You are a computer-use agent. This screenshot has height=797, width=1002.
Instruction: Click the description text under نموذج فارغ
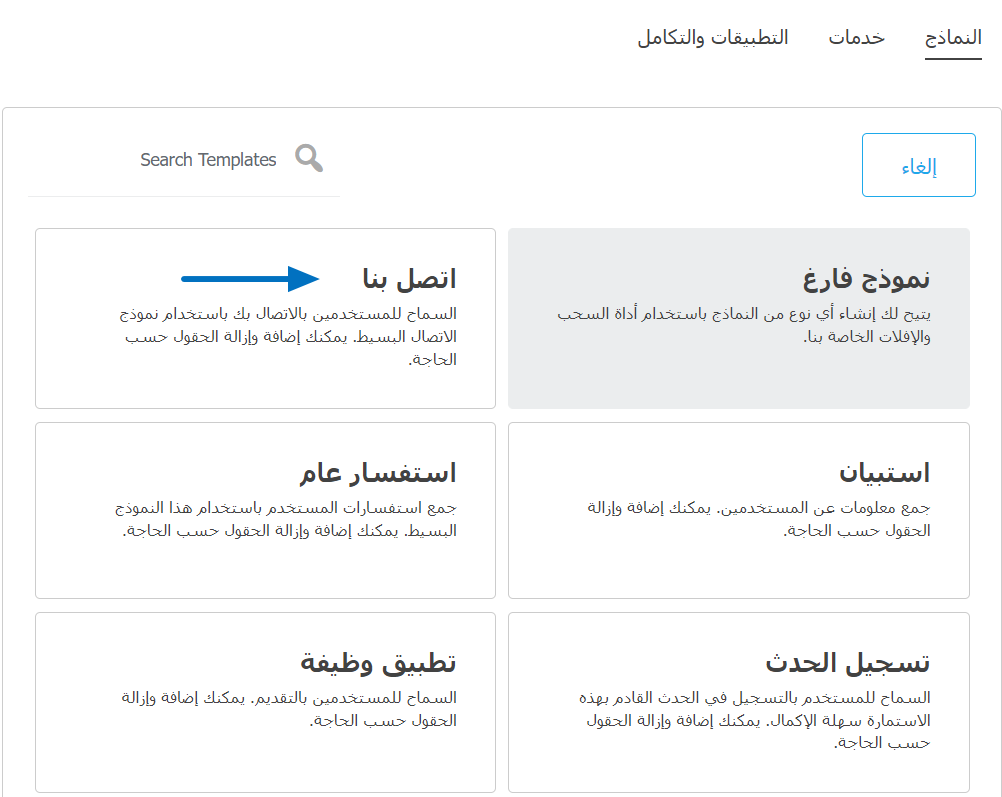744,326
